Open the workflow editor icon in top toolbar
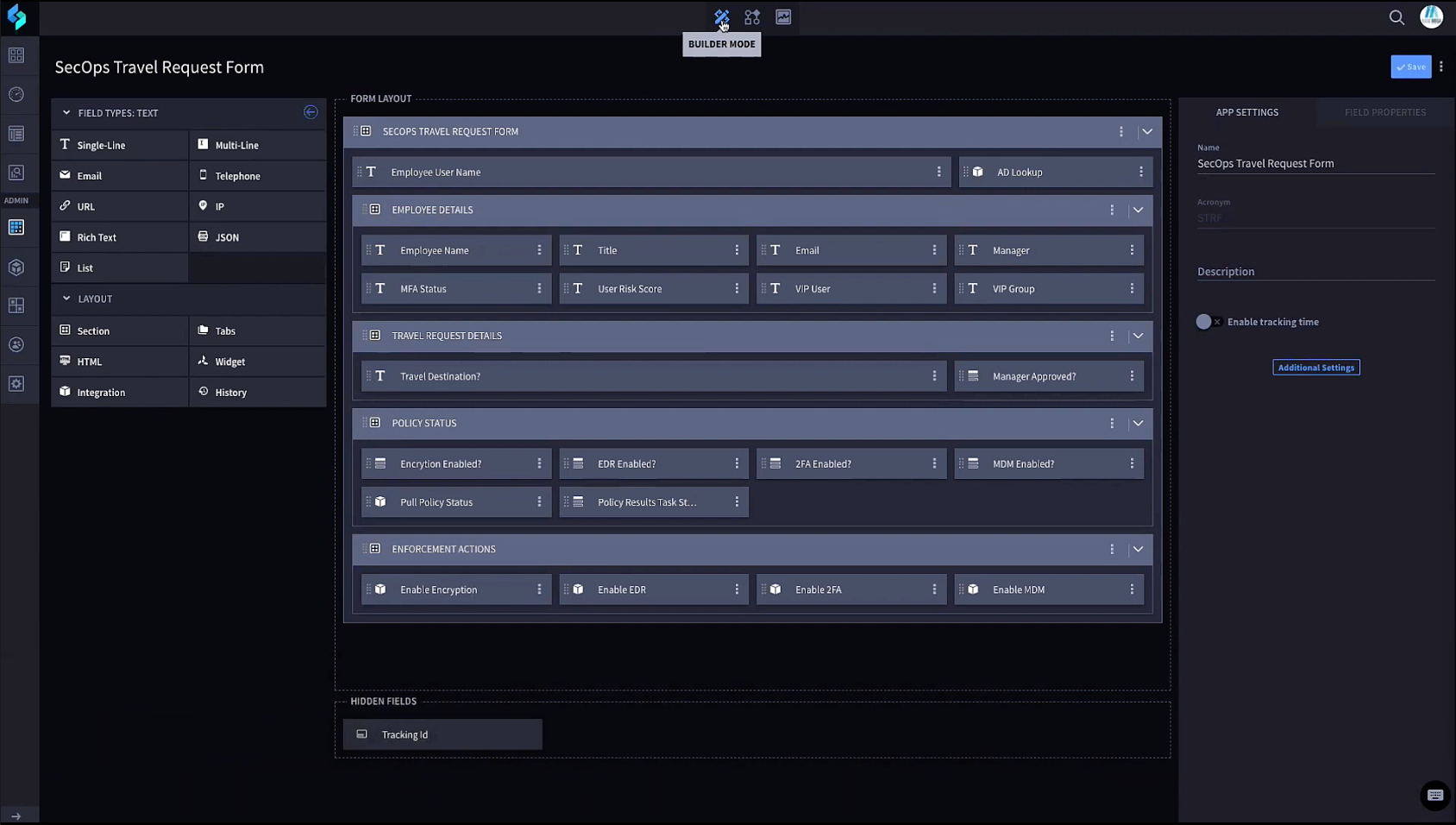 coord(751,16)
